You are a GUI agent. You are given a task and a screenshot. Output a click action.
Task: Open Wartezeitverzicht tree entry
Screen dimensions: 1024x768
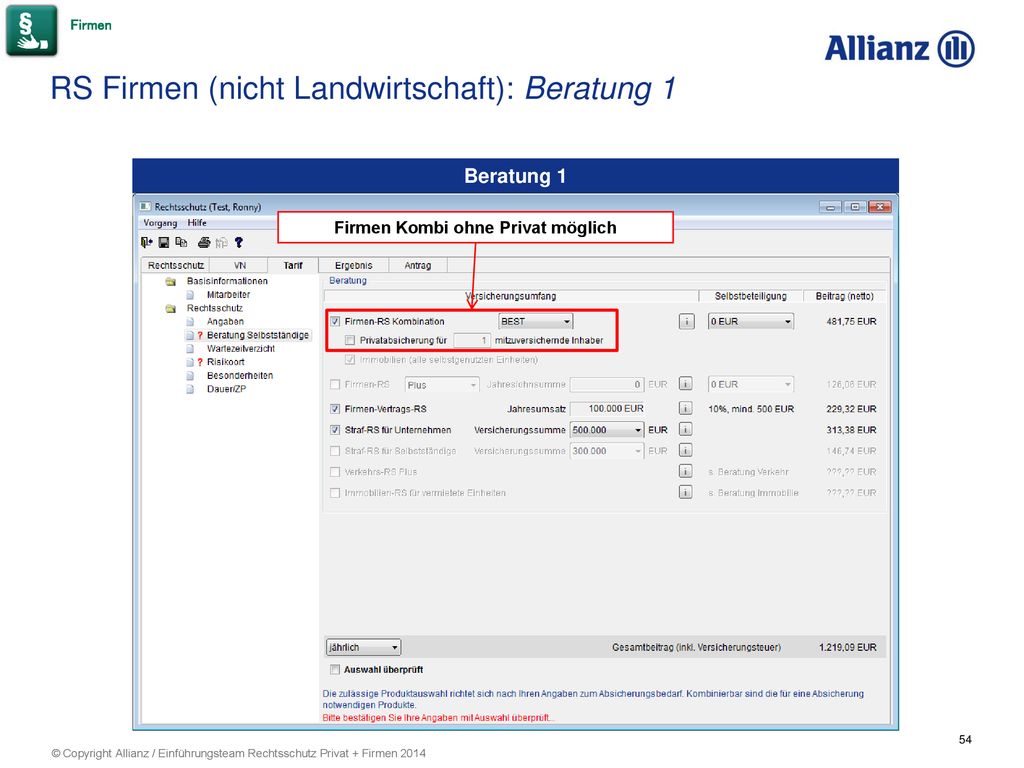pos(241,349)
